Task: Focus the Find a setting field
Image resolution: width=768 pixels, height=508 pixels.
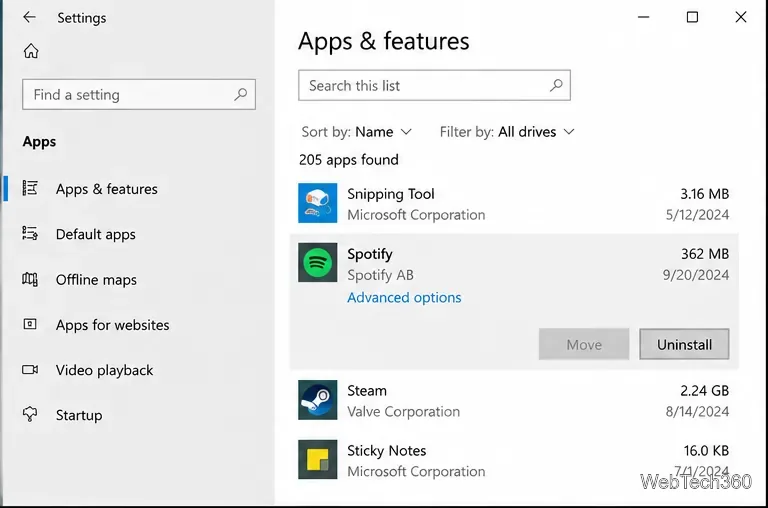Action: 139,94
